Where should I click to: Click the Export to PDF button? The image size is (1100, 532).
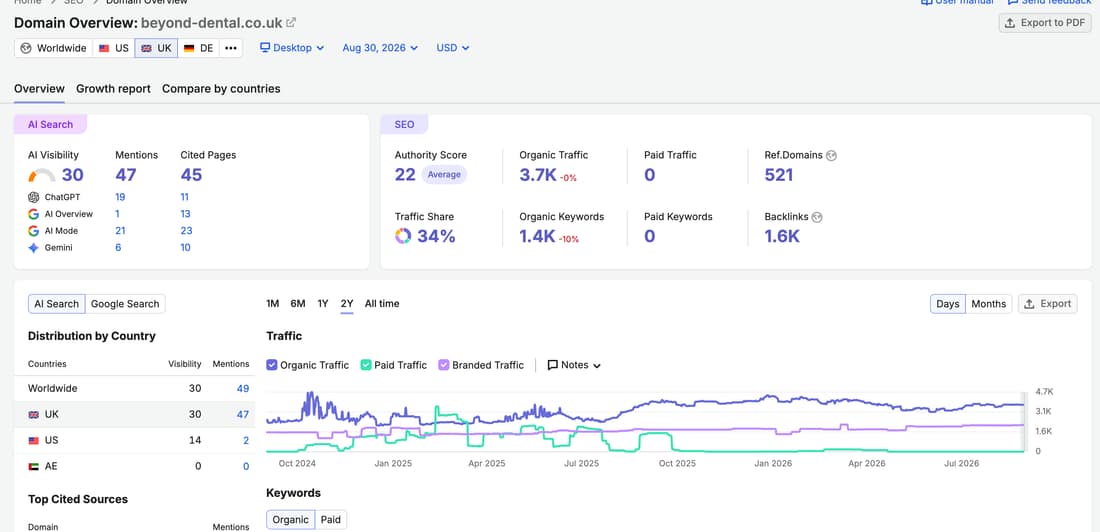click(1045, 22)
